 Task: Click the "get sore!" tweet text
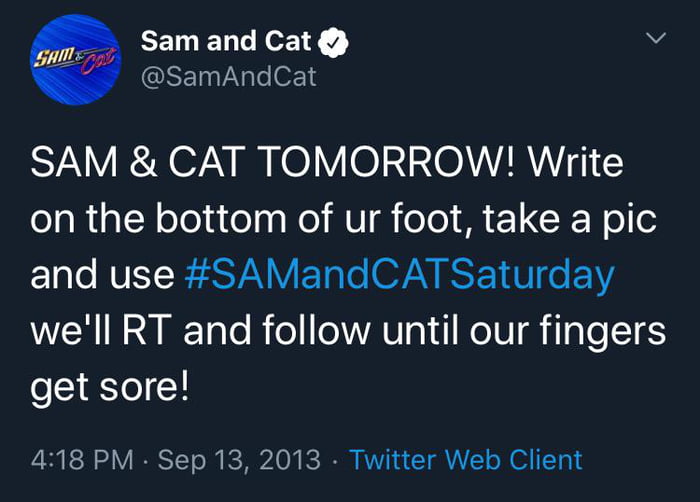click(110, 387)
